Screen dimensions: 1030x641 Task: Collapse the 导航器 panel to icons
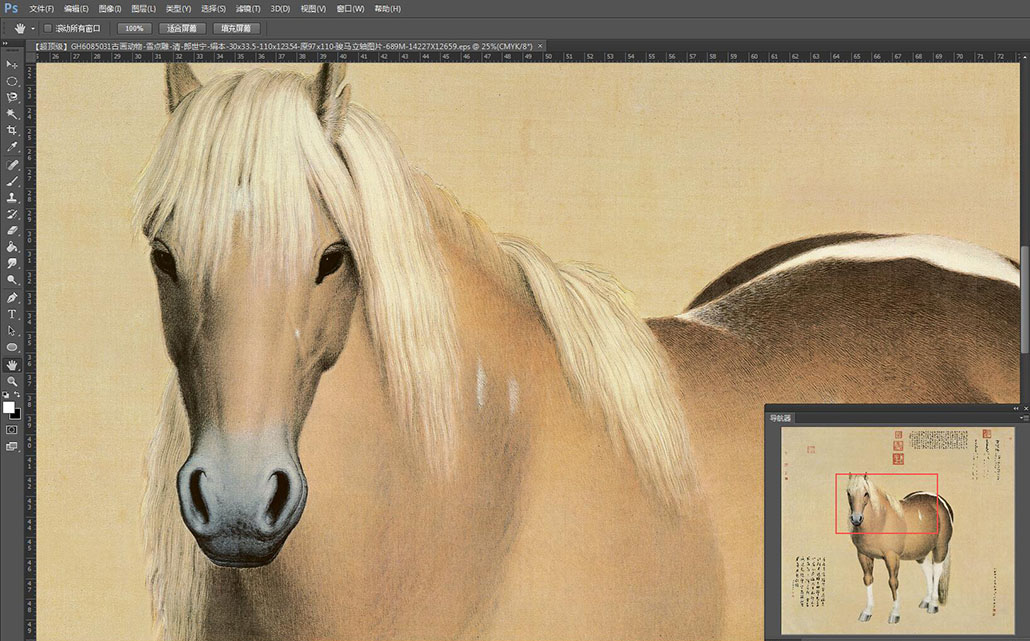1016,409
